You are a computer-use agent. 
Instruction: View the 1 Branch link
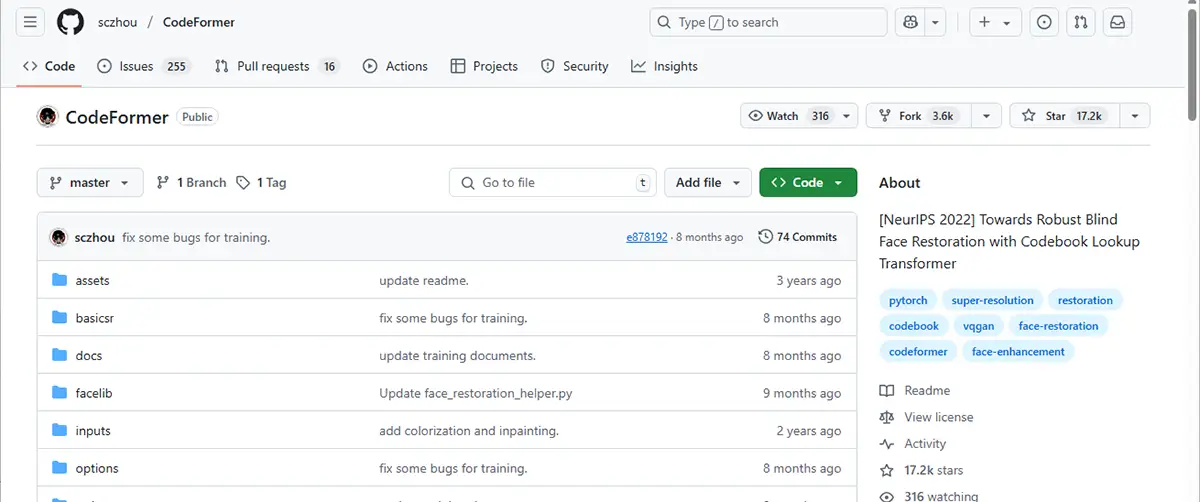click(191, 183)
